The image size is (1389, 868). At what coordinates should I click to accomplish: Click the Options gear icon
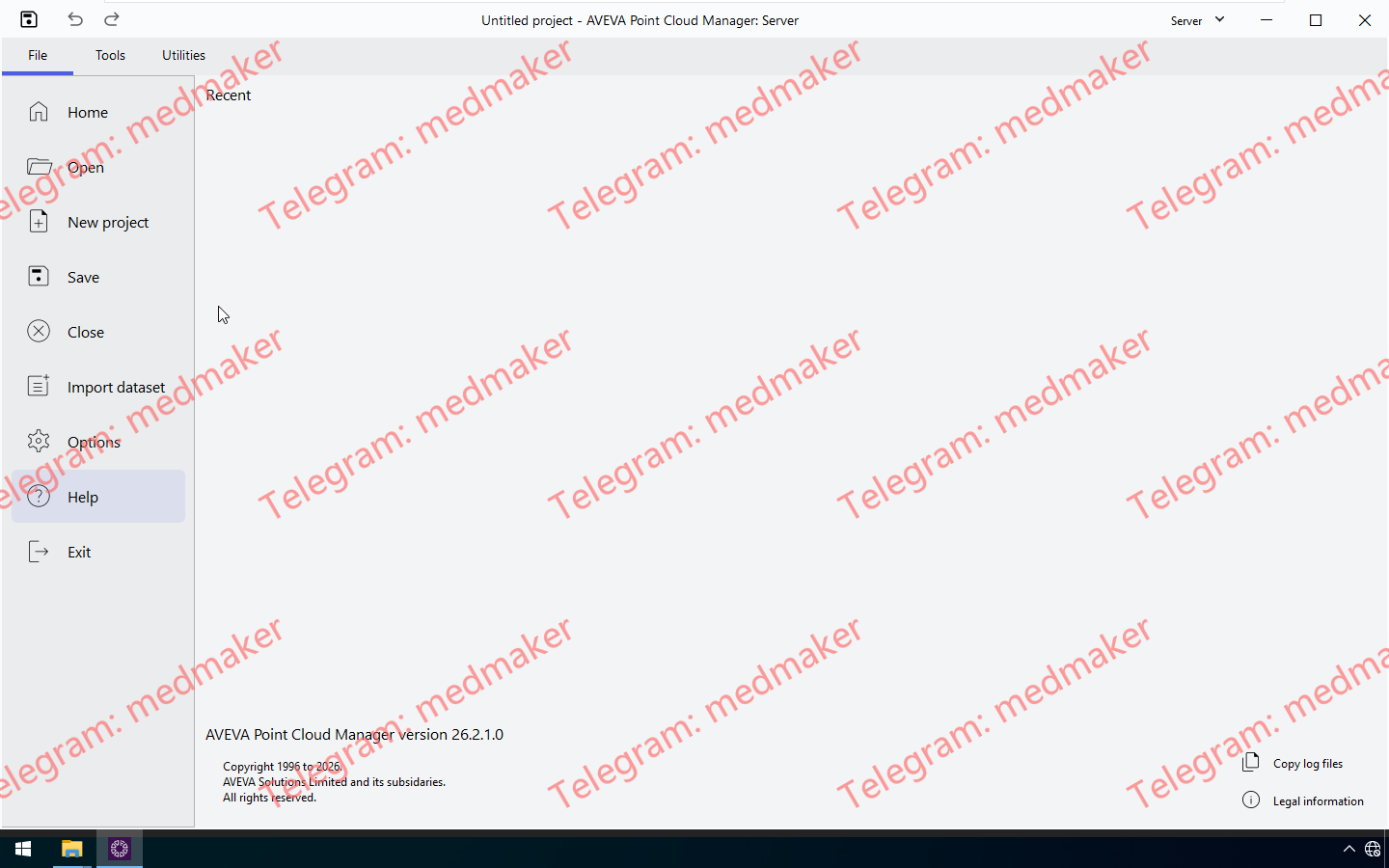pyautogui.click(x=39, y=442)
